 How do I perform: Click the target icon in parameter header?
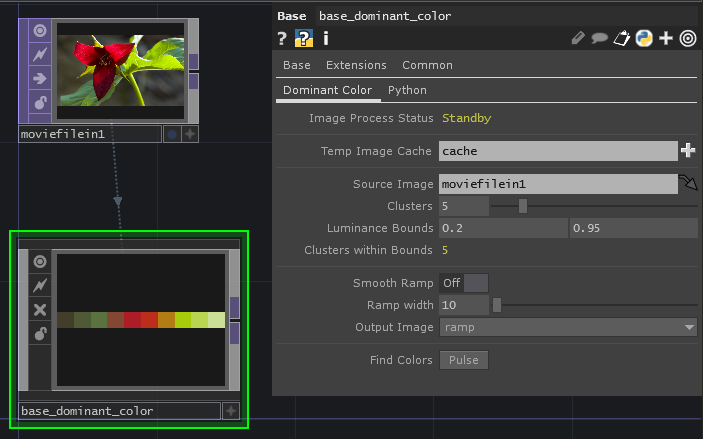688,39
